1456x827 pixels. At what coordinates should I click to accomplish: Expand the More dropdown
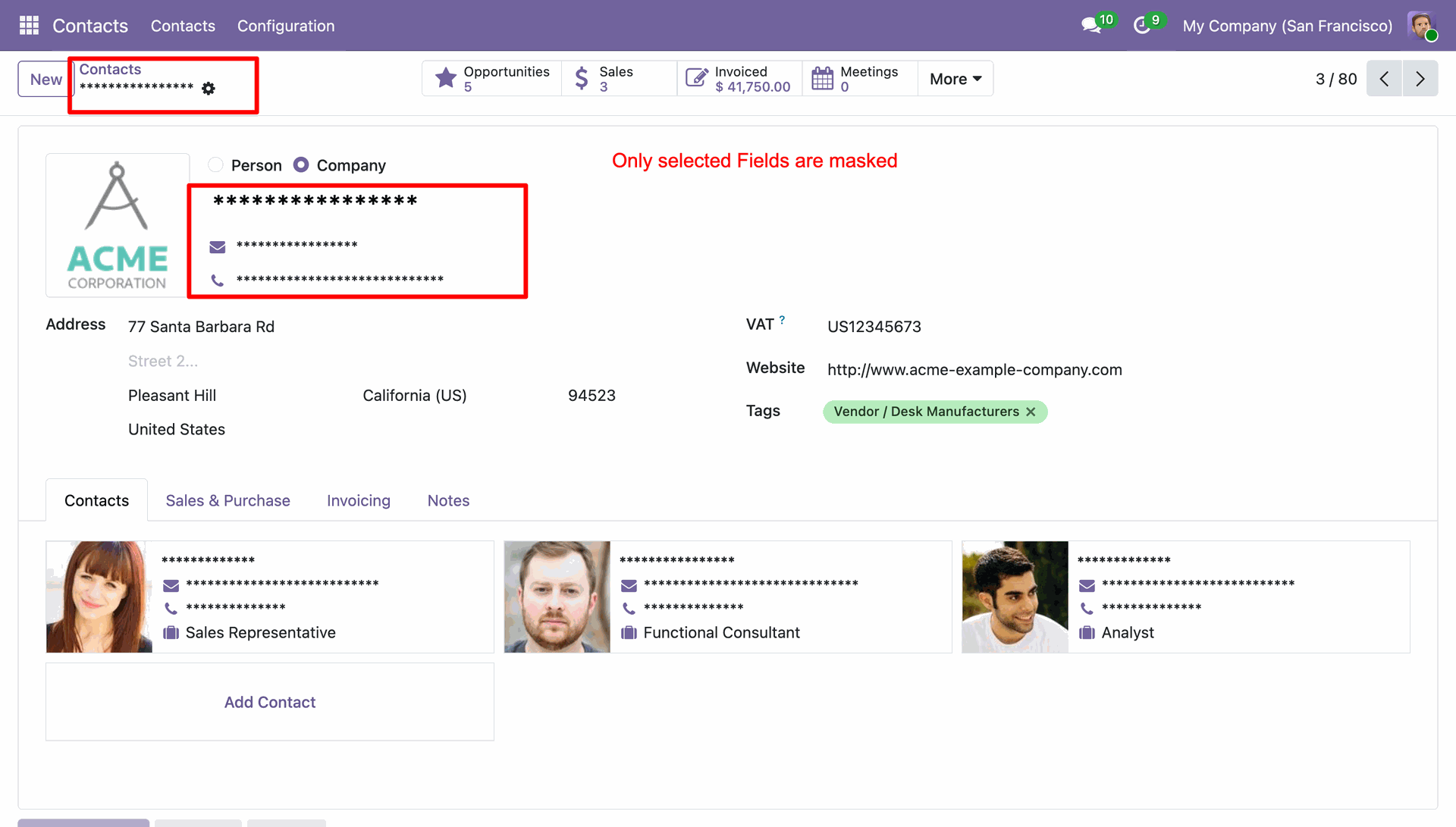tap(955, 79)
